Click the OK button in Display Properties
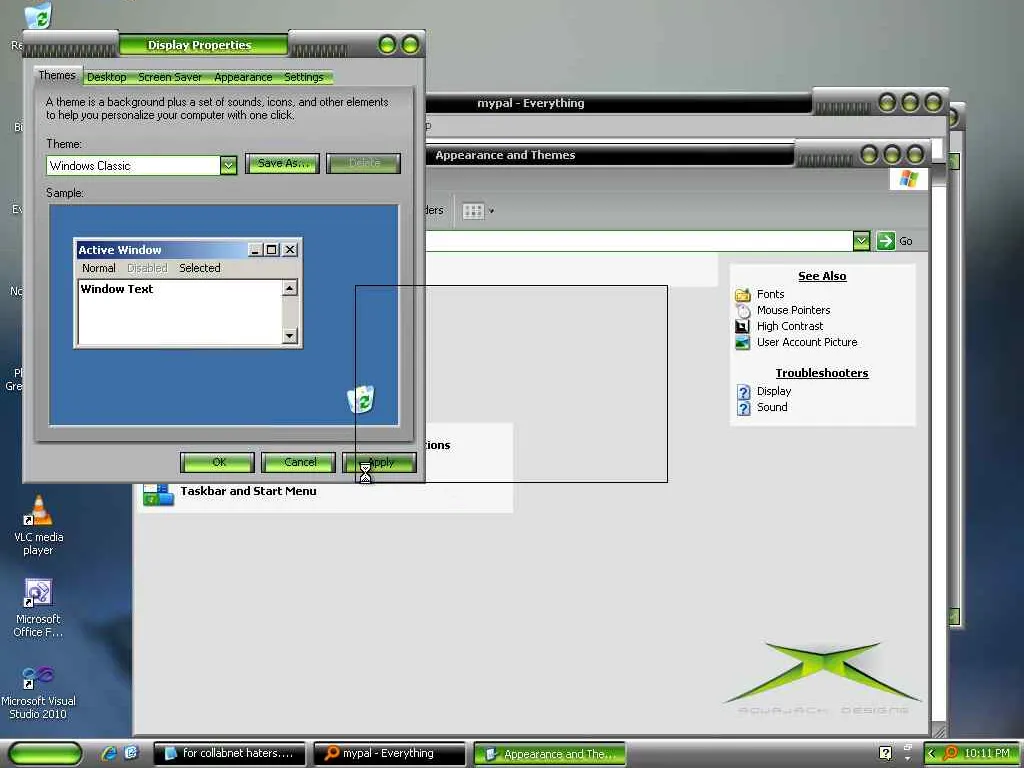Image resolution: width=1024 pixels, height=768 pixels. pyautogui.click(x=217, y=462)
